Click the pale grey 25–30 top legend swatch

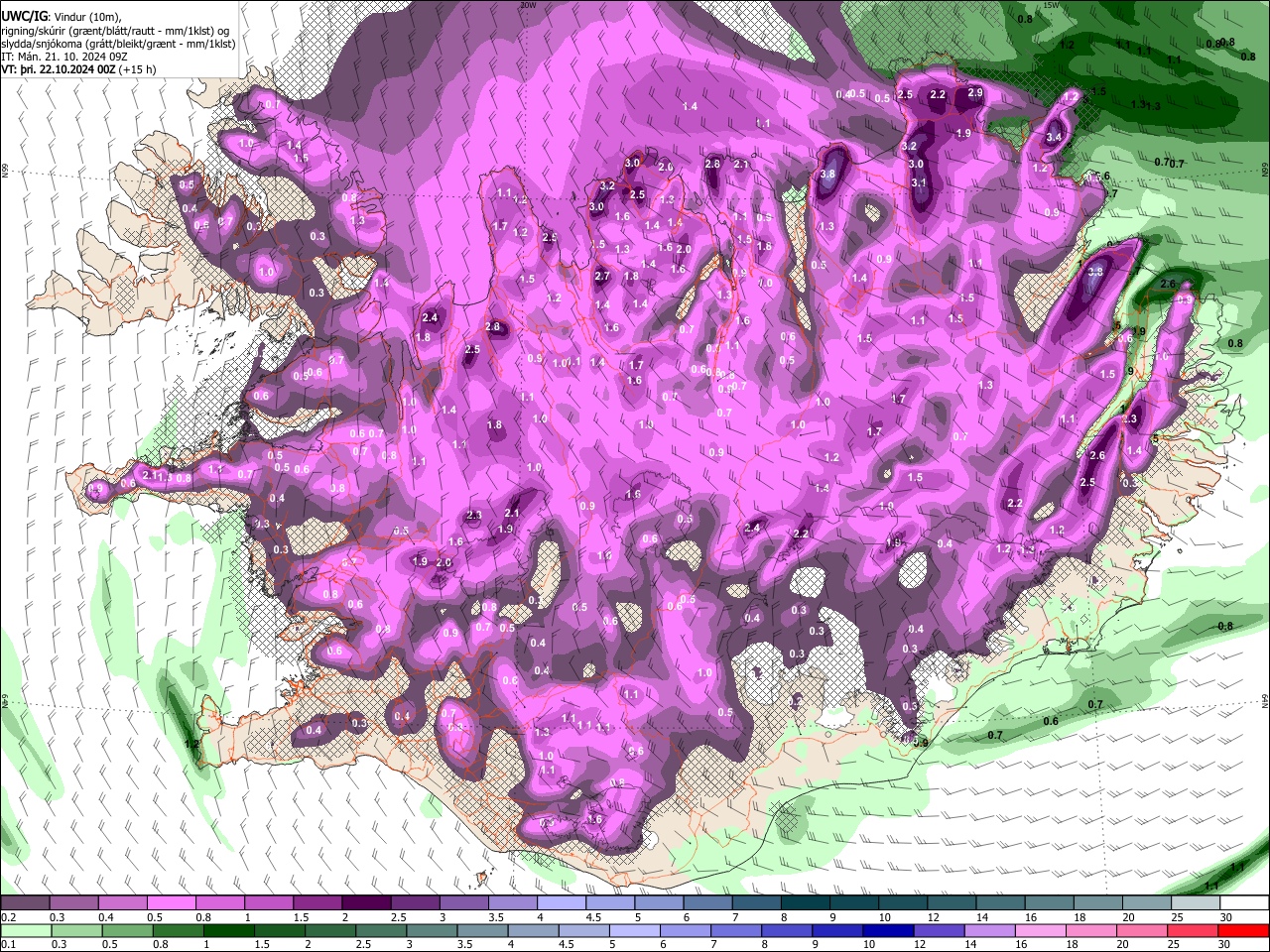pos(1196,903)
